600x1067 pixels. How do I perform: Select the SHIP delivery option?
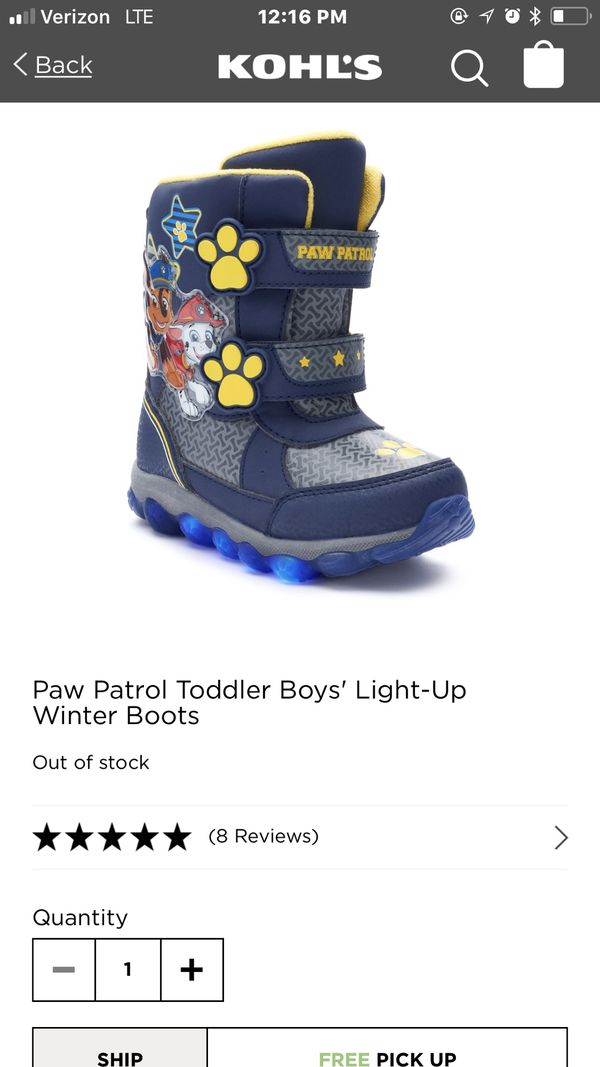point(120,1049)
